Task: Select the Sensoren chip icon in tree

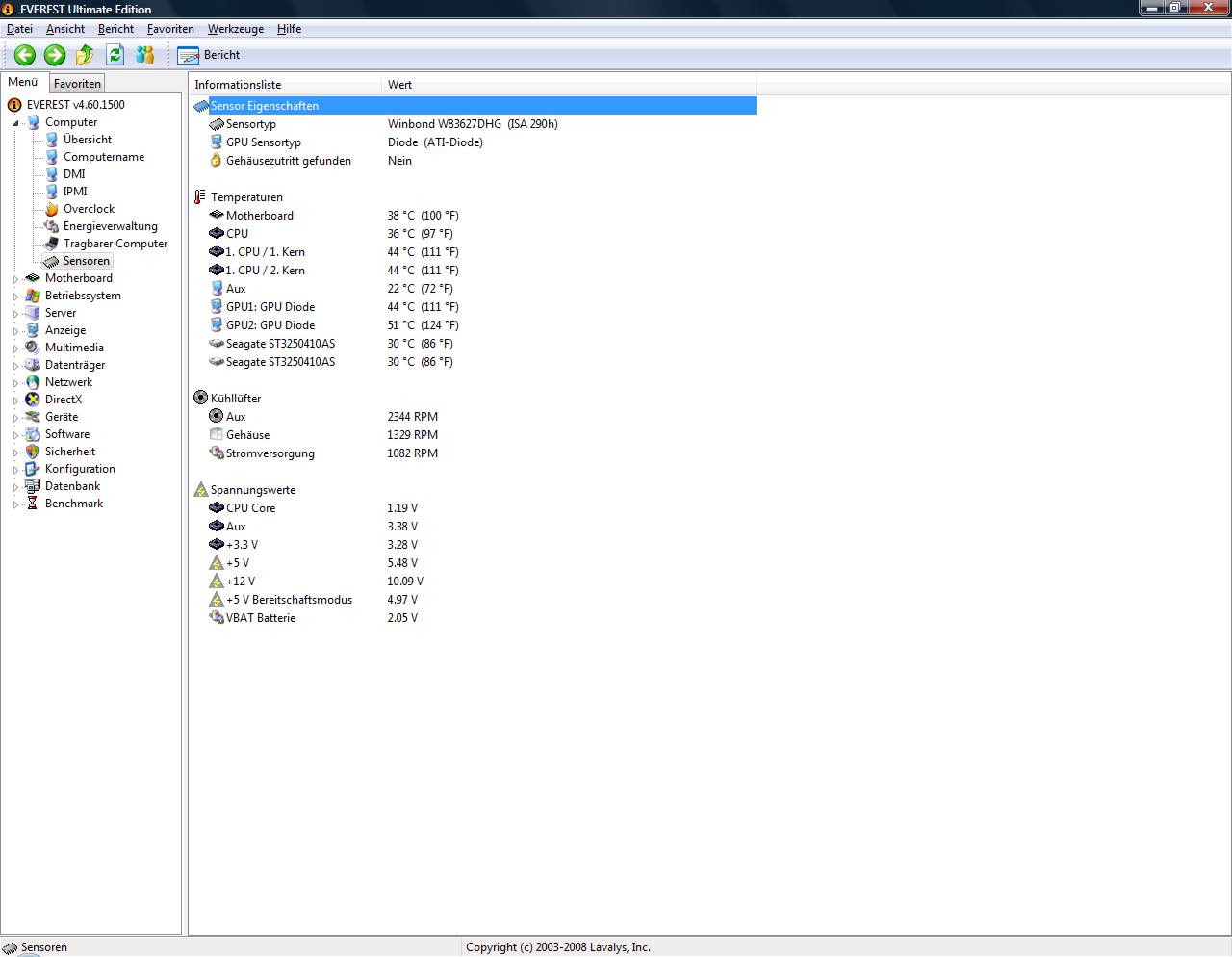Action: pyautogui.click(x=52, y=261)
